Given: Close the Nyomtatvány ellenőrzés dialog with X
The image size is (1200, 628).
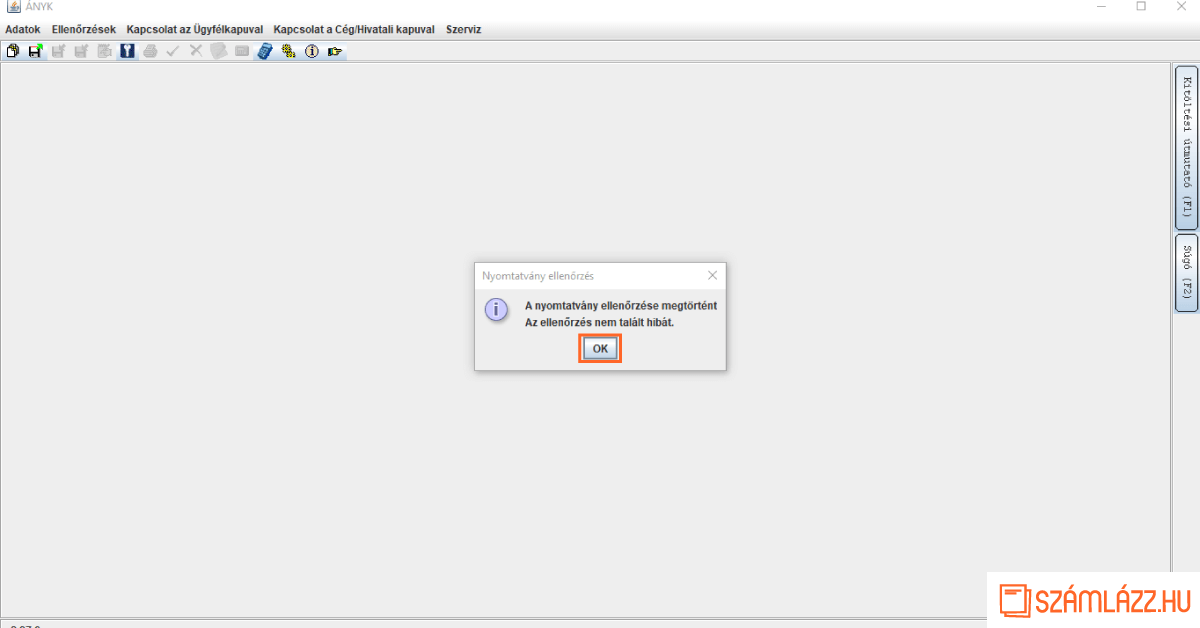Looking at the screenshot, I should pos(712,275).
